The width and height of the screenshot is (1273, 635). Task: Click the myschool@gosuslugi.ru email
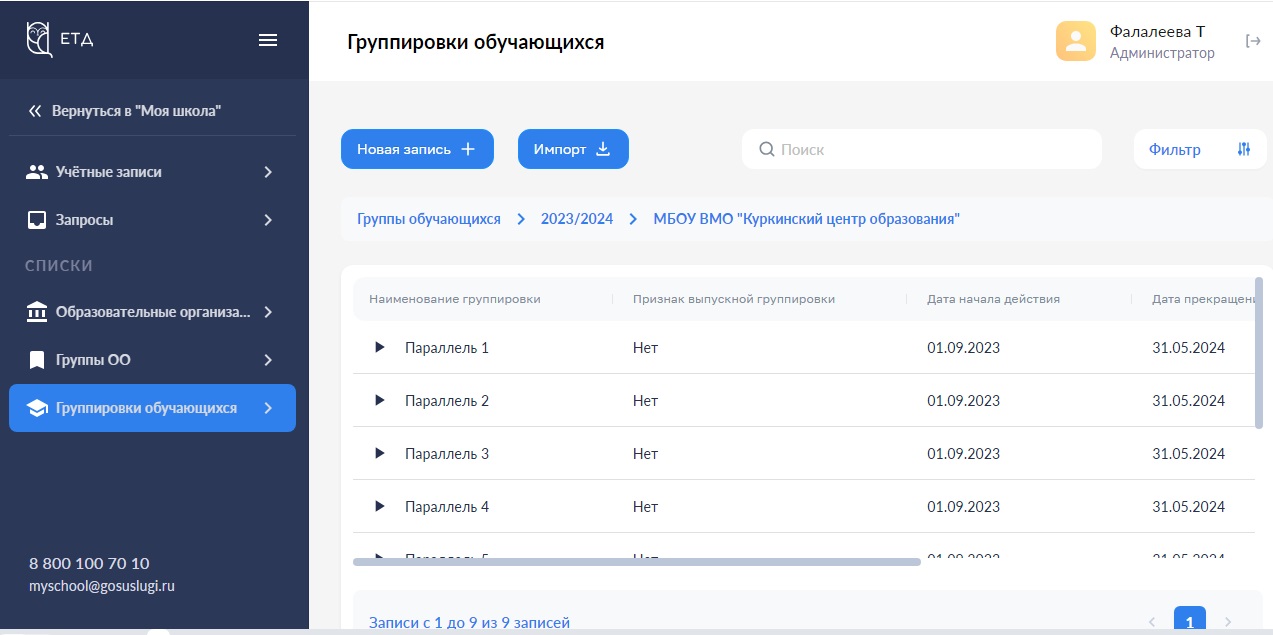[102, 586]
